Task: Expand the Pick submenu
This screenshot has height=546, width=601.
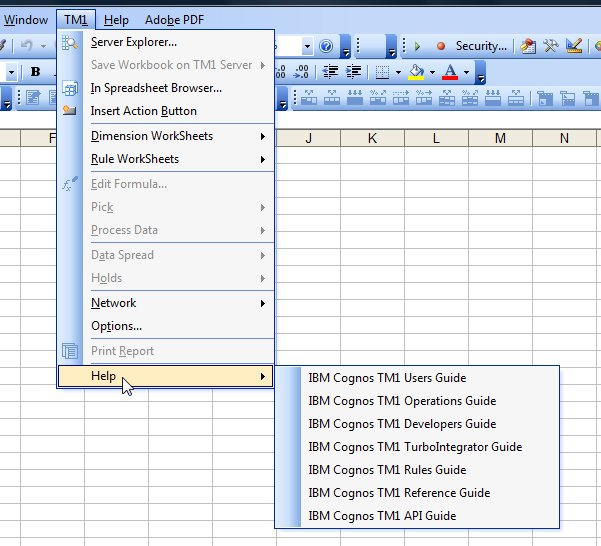Action: 166,207
